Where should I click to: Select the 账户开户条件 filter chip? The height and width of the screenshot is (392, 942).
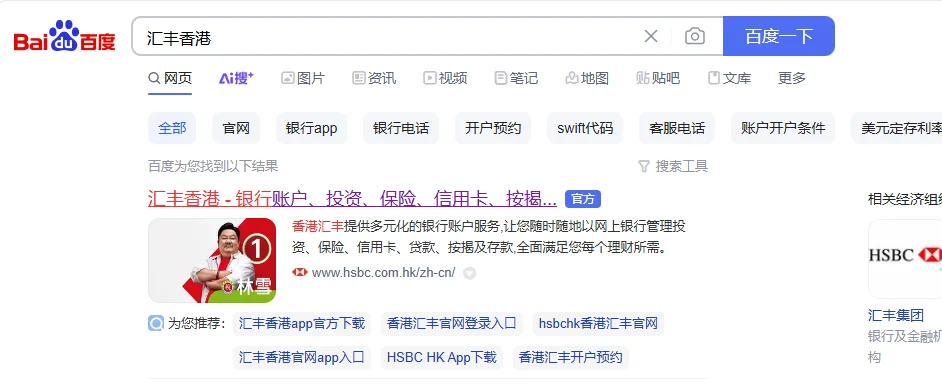click(x=783, y=128)
